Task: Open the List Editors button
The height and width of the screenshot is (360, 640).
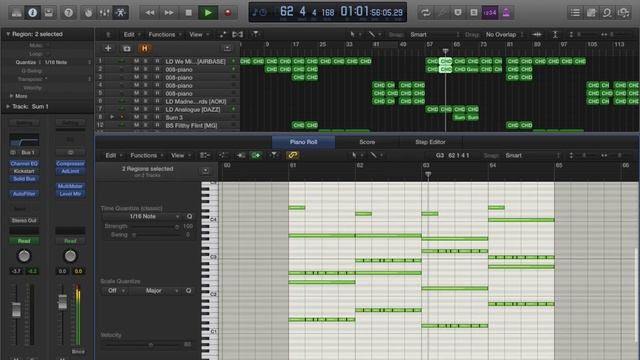Action: [x=575, y=13]
